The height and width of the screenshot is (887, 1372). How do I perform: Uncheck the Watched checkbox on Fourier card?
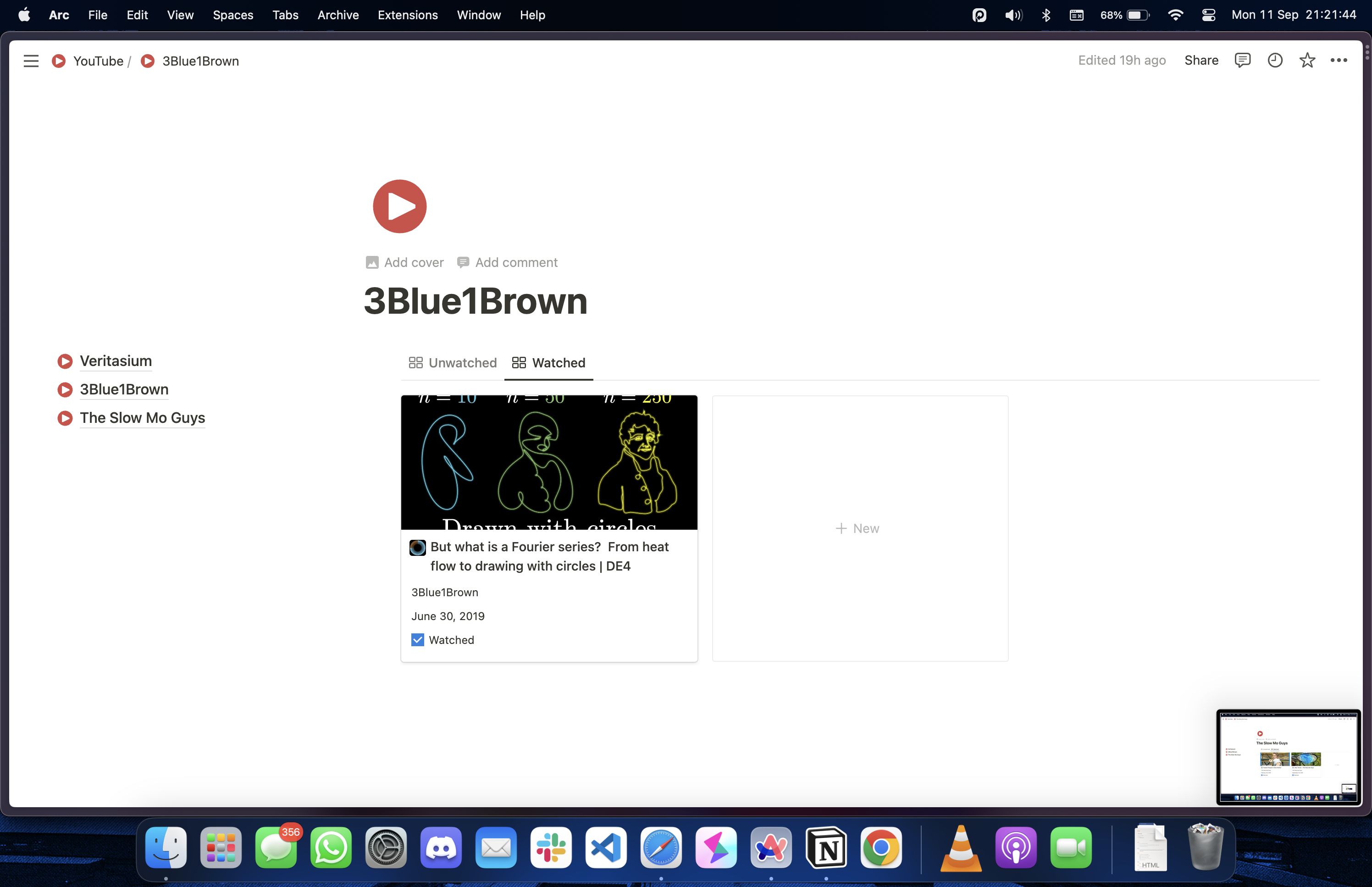click(x=417, y=640)
